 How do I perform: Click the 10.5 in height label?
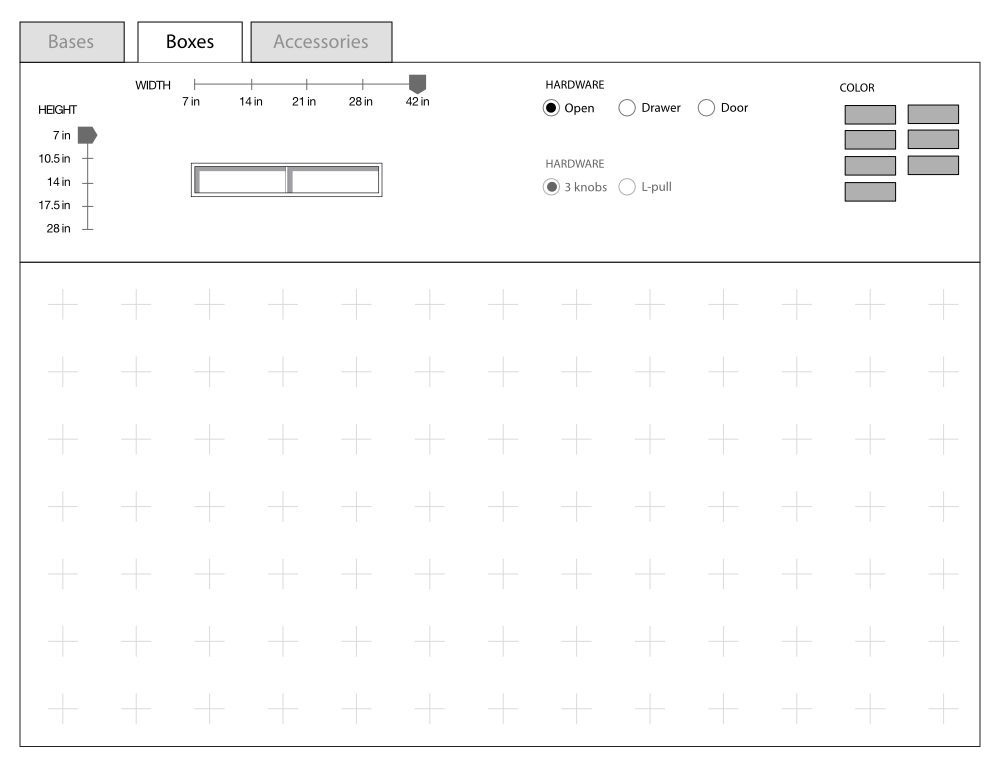54,159
